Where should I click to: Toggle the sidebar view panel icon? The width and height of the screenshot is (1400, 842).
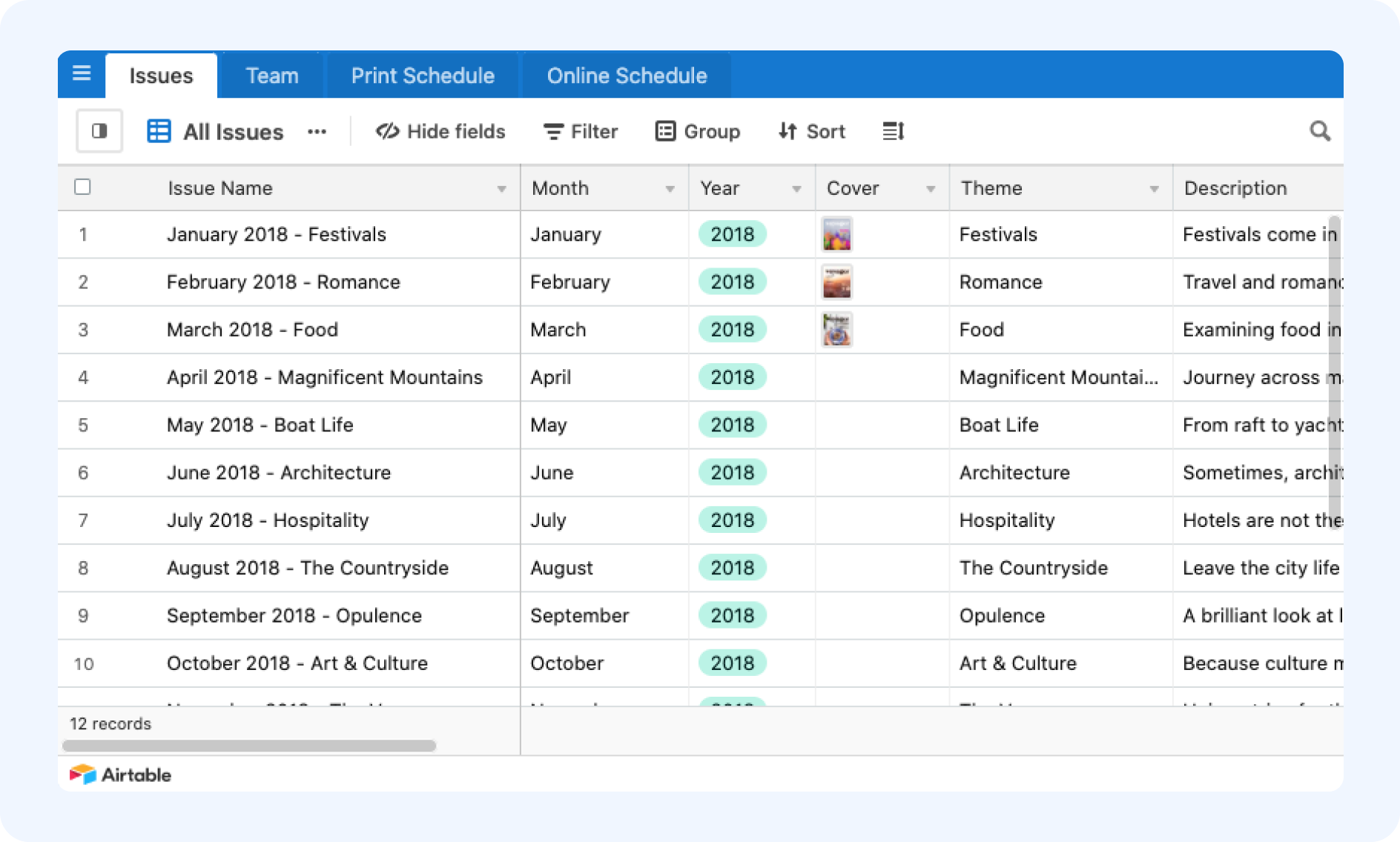click(x=99, y=131)
